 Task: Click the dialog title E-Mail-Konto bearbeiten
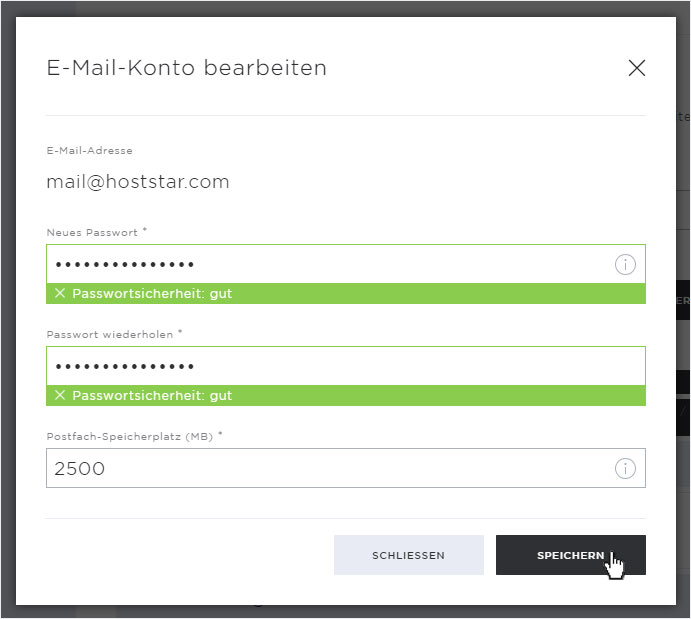pyautogui.click(x=186, y=68)
